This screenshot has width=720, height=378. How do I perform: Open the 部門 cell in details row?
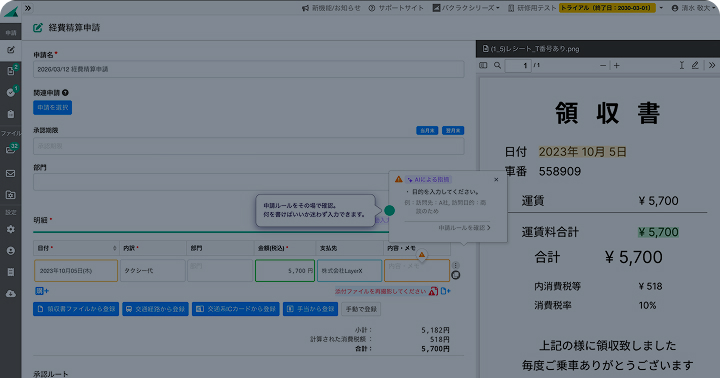(220, 271)
